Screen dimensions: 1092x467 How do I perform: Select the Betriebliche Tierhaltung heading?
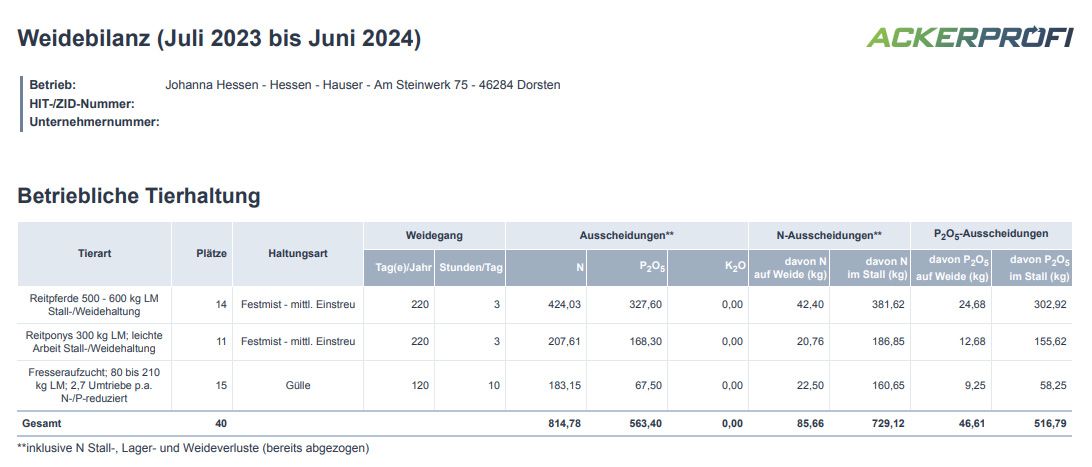[139, 196]
